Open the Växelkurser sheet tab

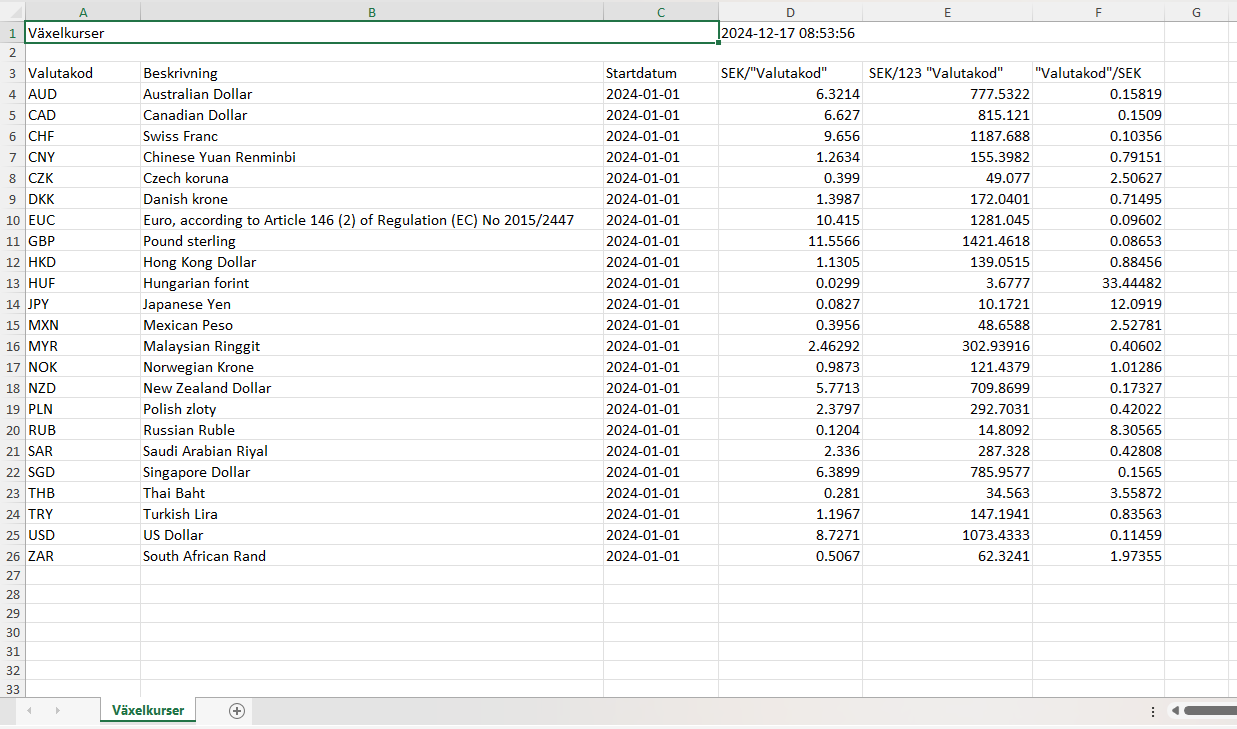coord(148,711)
